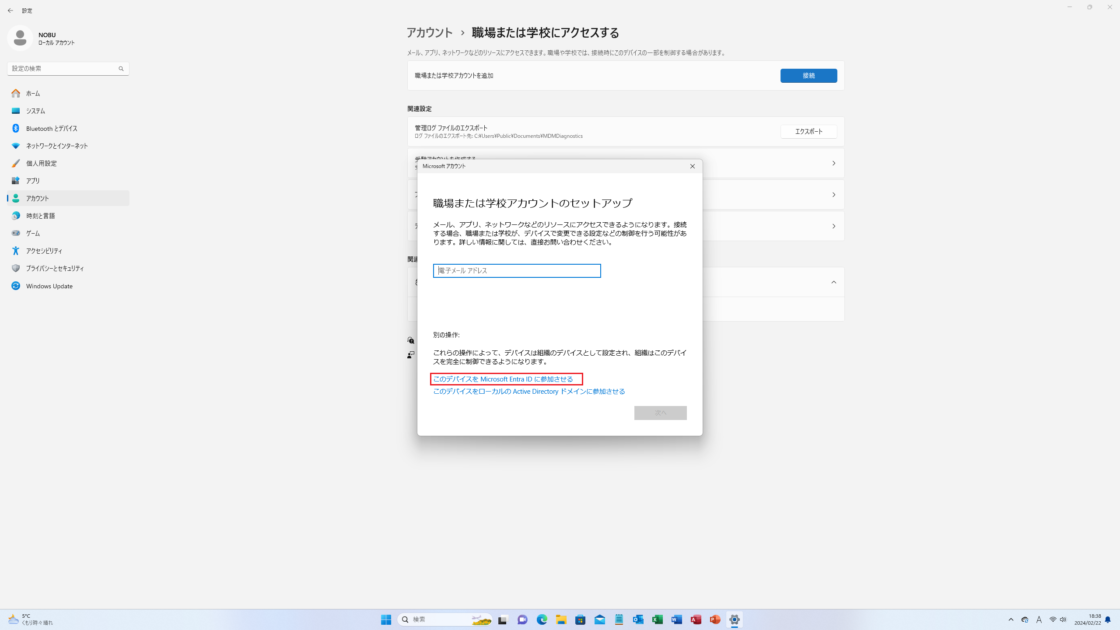
Task: Click the 次へ button in dialog
Action: point(660,413)
